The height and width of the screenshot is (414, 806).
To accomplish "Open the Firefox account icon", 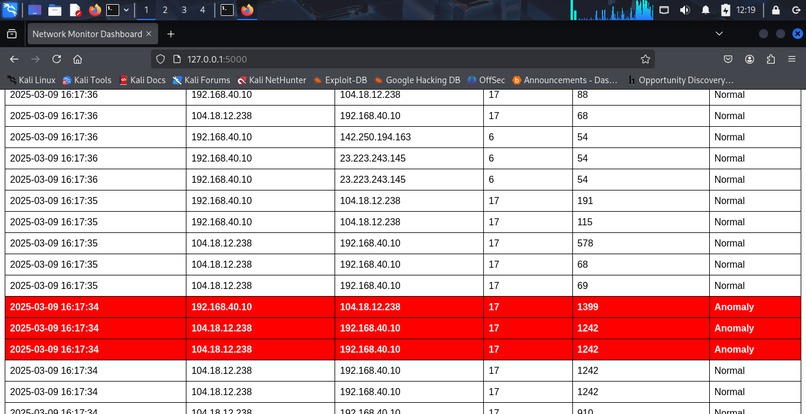I will (x=749, y=59).
